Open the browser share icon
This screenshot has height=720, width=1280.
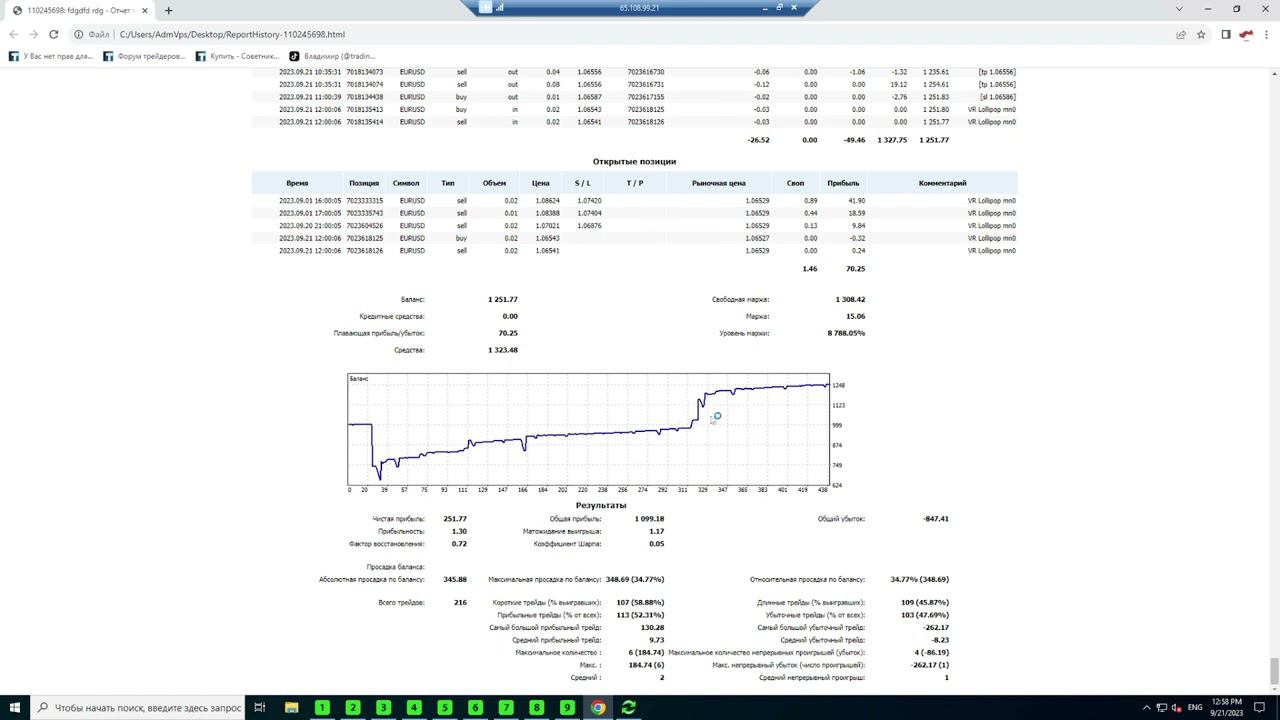pos(1181,34)
